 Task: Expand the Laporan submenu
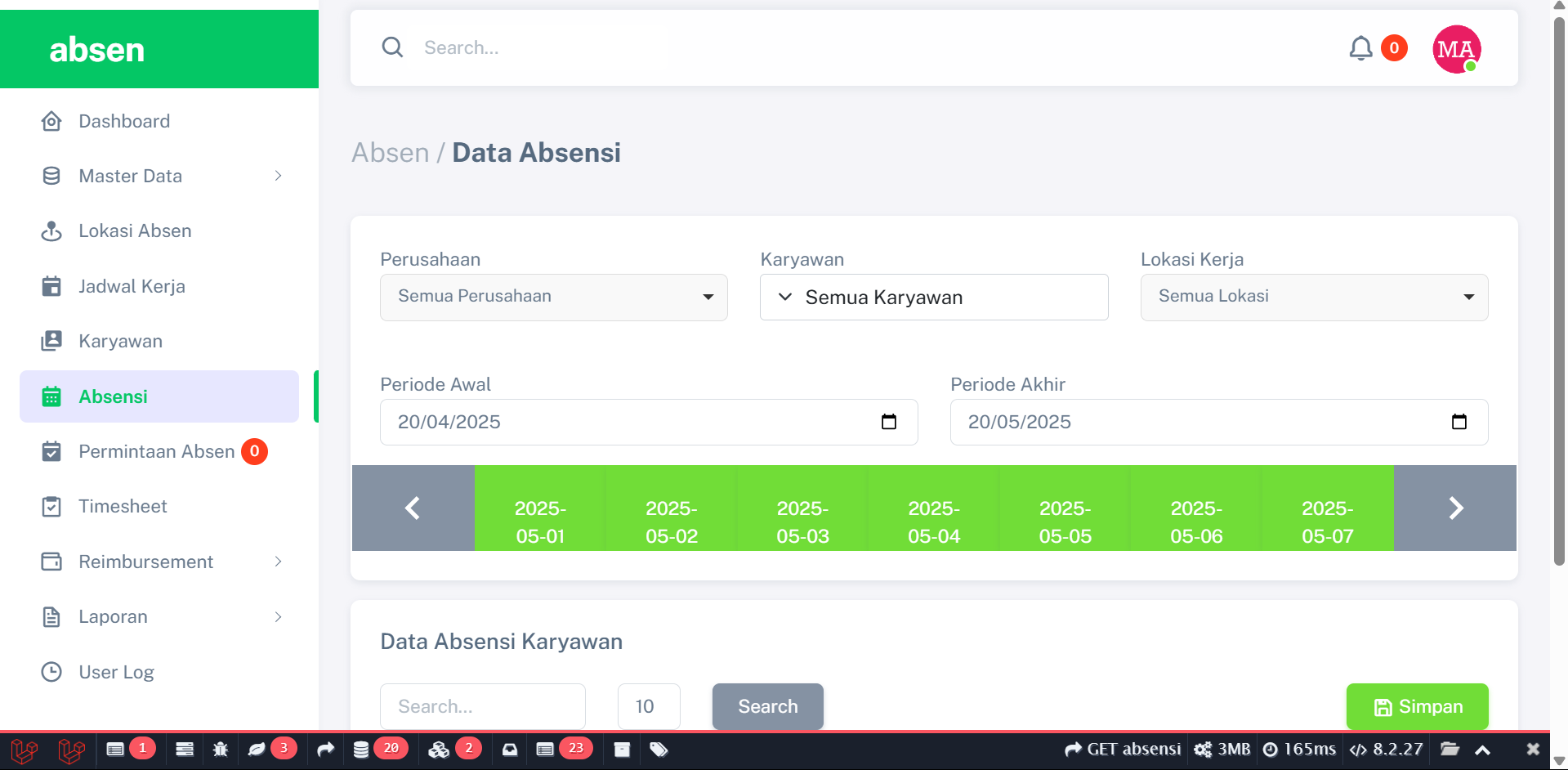click(x=278, y=616)
